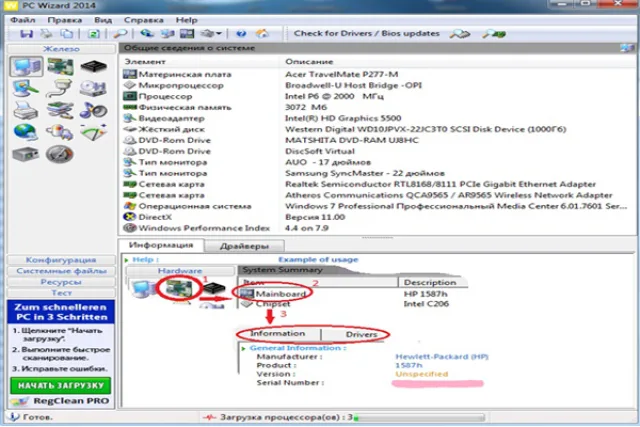
Task: Click the Home house toolbar icon
Action: [x=262, y=33]
